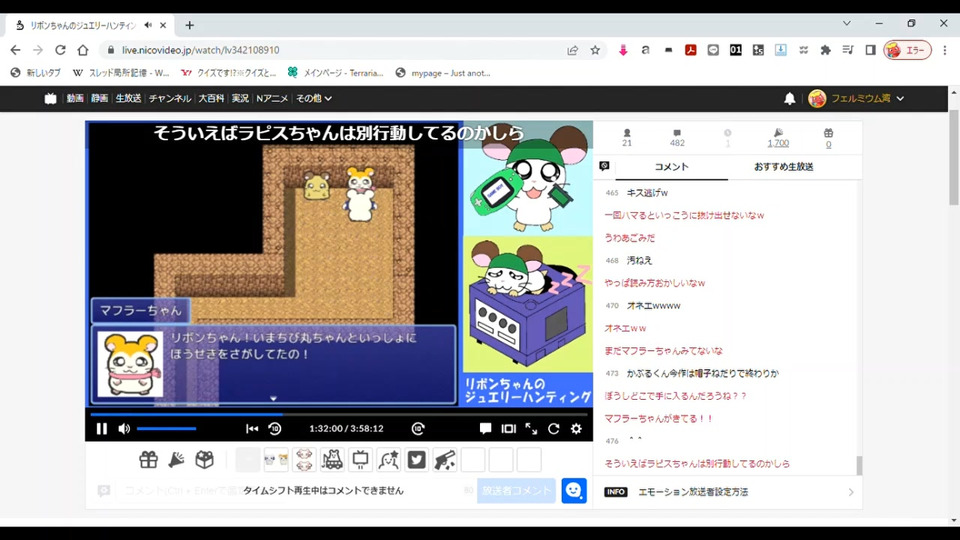The height and width of the screenshot is (540, 960).
Task: Open the Chrome three-dot menu
Action: point(945,50)
